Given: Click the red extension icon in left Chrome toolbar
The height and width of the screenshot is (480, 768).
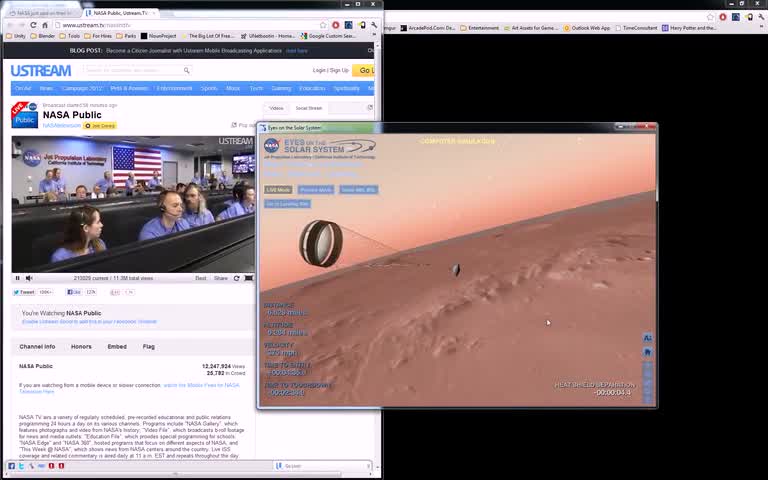Looking at the screenshot, I should (336, 25).
